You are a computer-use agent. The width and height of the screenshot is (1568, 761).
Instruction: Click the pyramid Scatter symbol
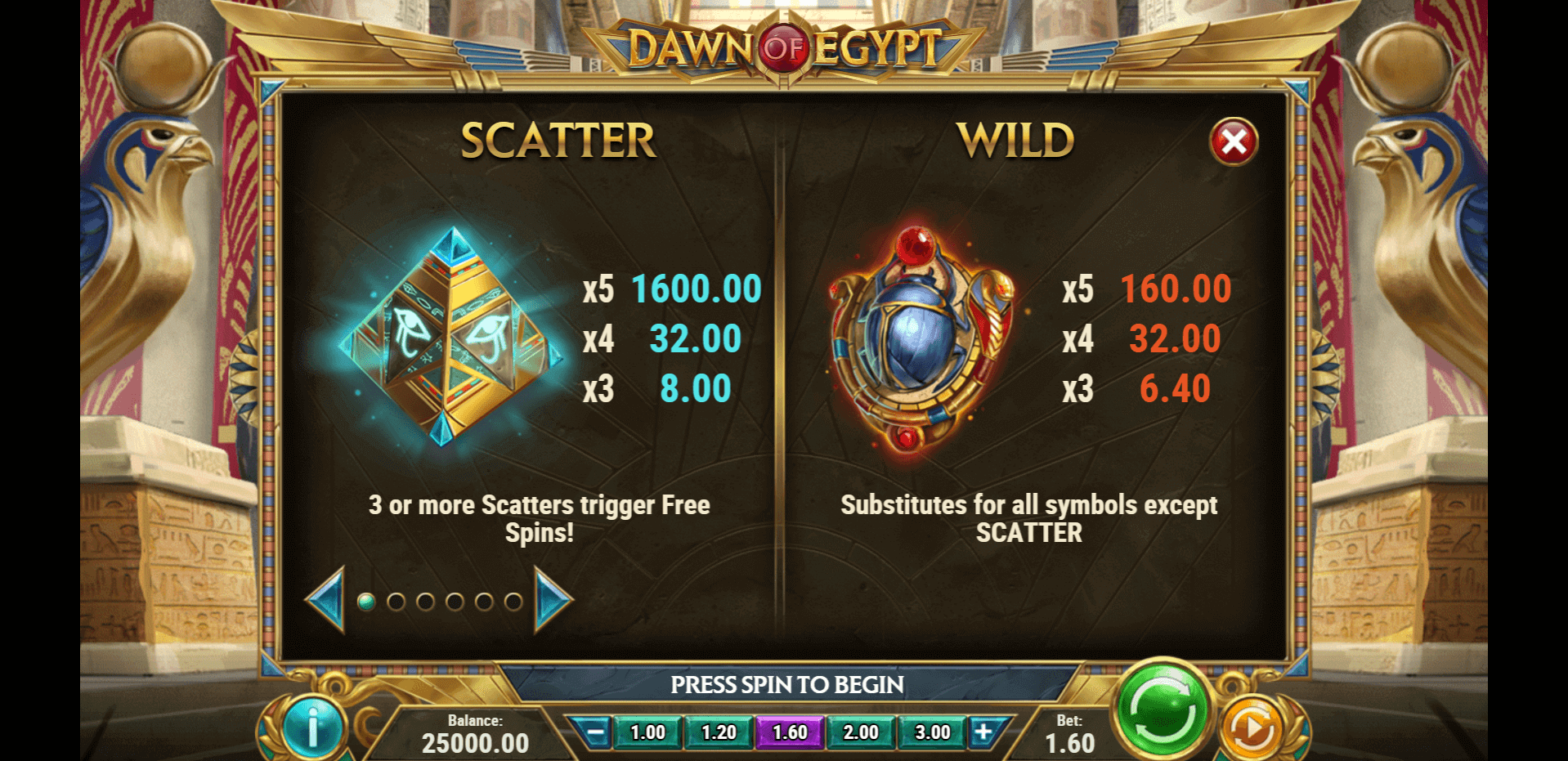click(449, 337)
